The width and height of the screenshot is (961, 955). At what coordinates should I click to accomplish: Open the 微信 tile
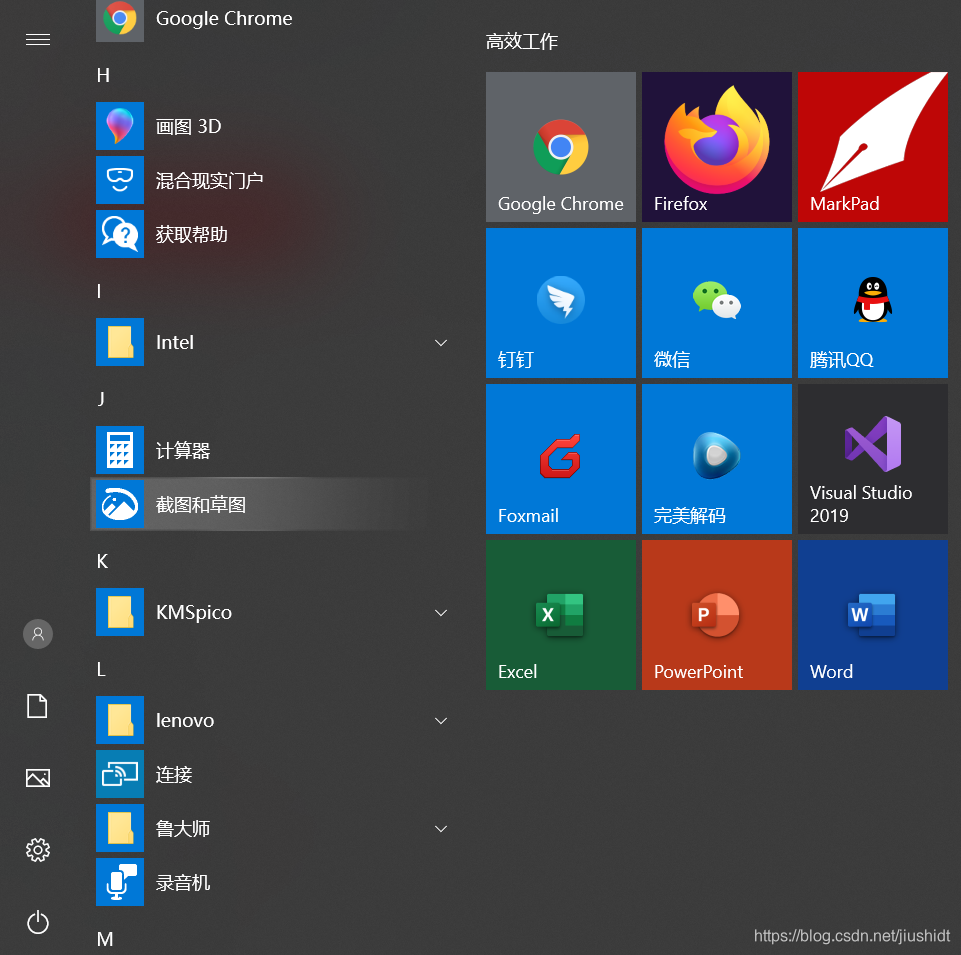click(x=716, y=303)
